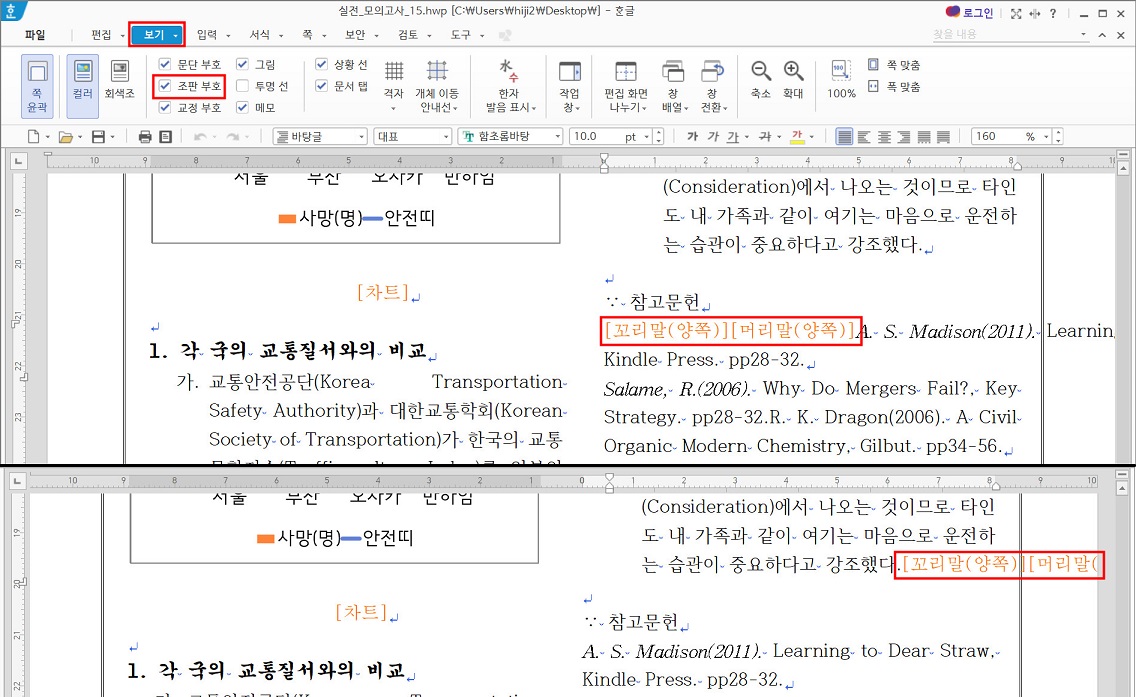Underline text with the underlined 가 icon

(x=733, y=136)
